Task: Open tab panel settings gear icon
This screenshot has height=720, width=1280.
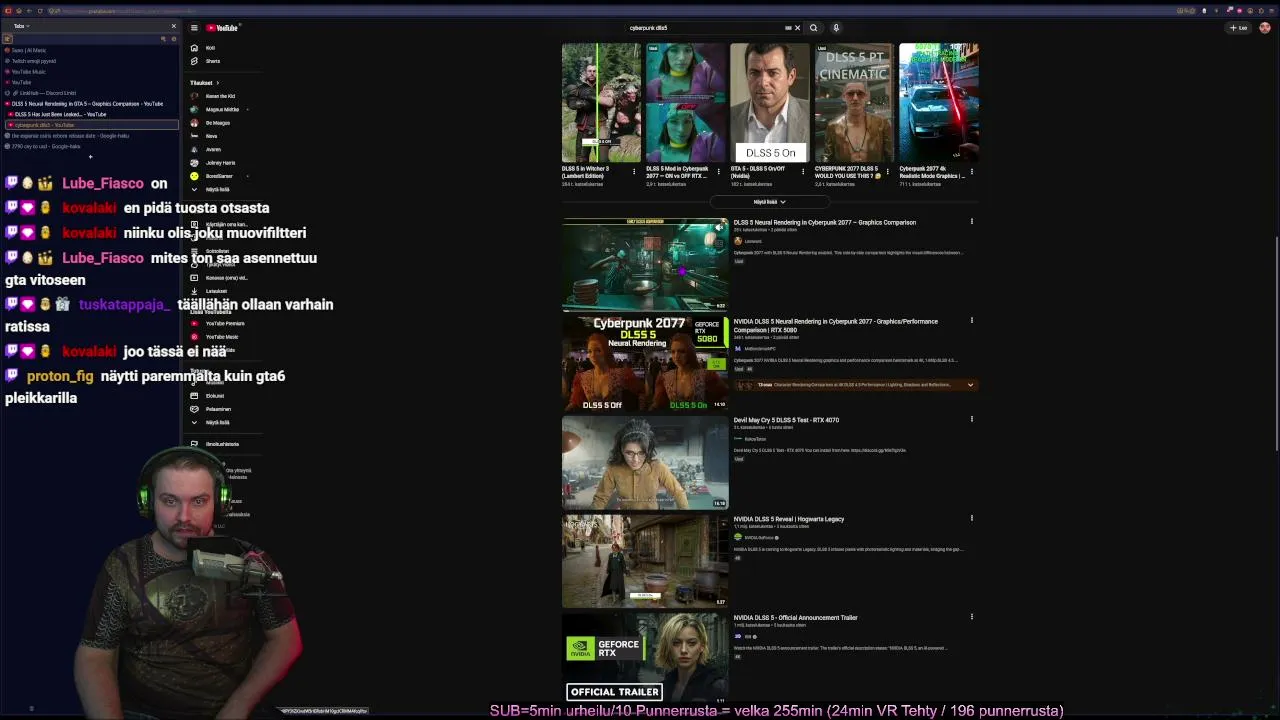Action: tap(173, 39)
